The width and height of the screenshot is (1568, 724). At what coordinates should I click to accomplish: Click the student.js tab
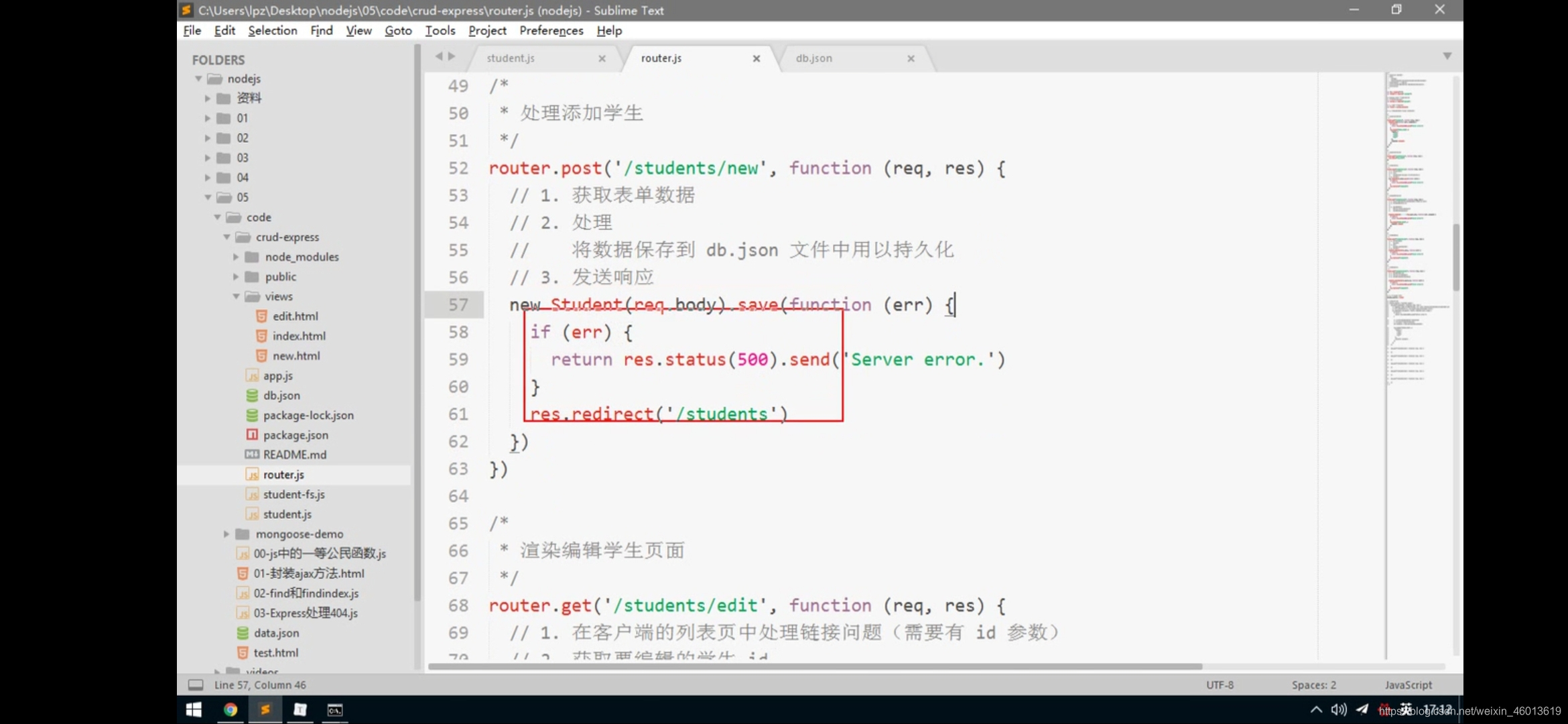coord(512,57)
